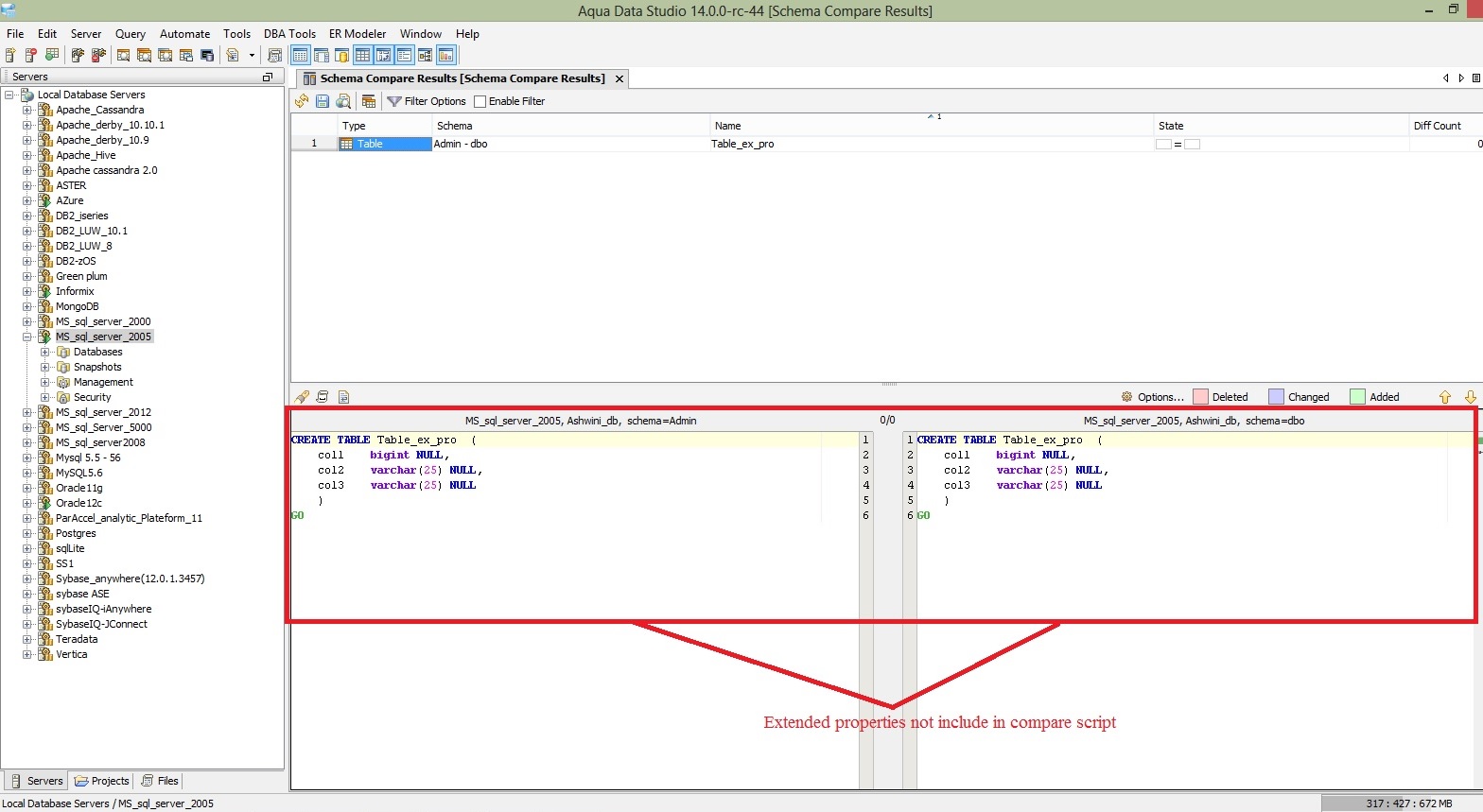Toggle the database cylinder view button

341,55
